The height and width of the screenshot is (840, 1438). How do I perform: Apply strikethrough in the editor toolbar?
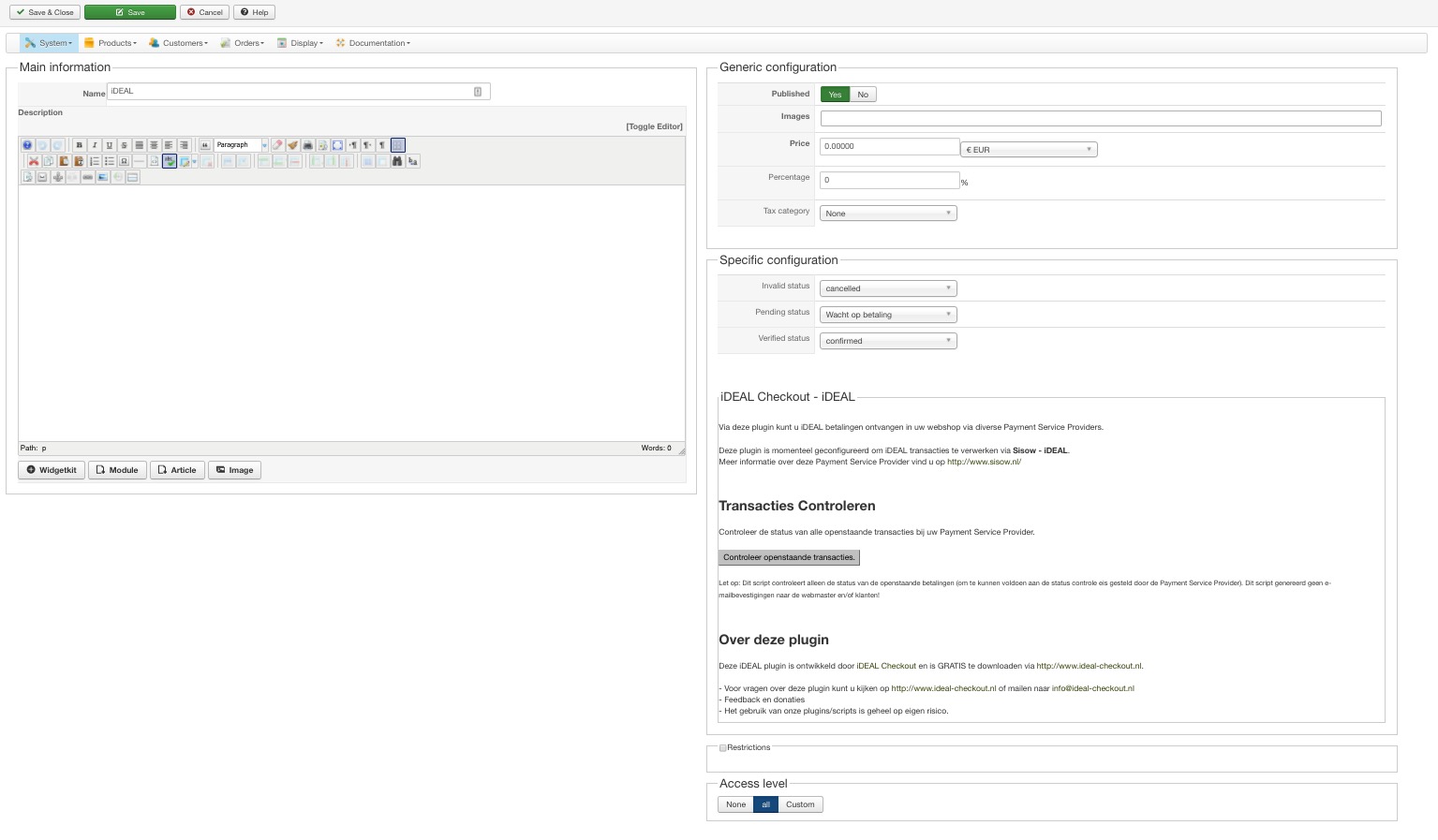[124, 145]
